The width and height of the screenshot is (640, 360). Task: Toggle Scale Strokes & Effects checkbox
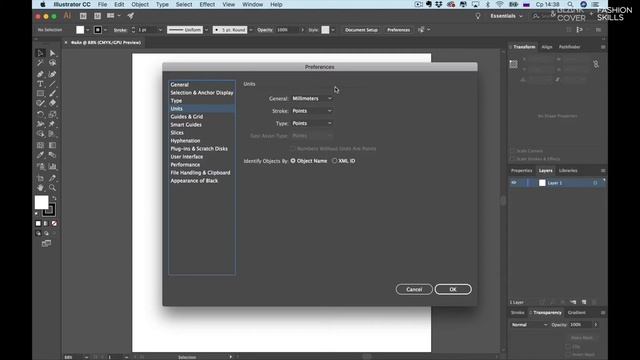click(x=513, y=159)
